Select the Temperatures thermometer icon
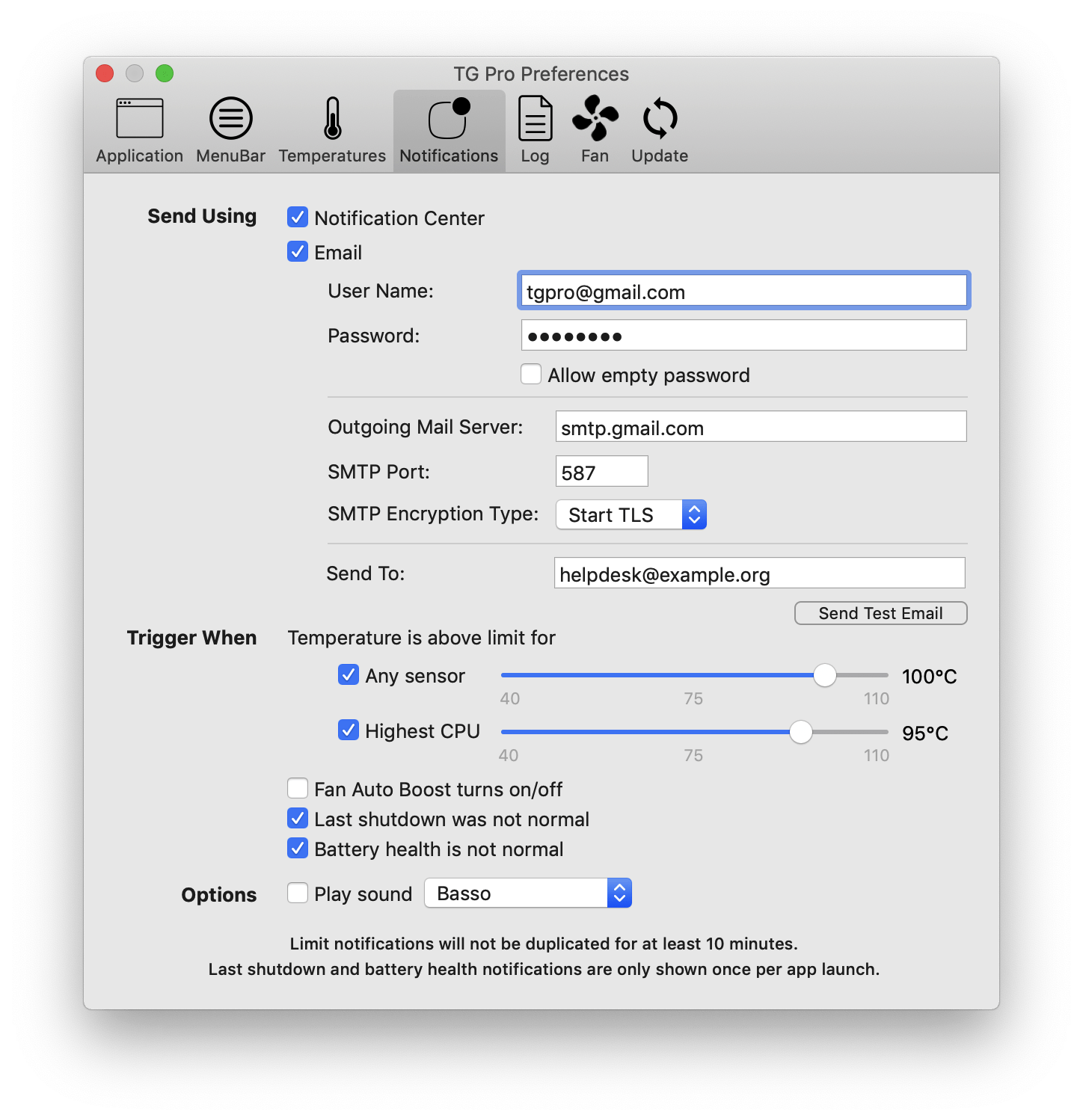The image size is (1083, 1120). pyautogui.click(x=333, y=120)
